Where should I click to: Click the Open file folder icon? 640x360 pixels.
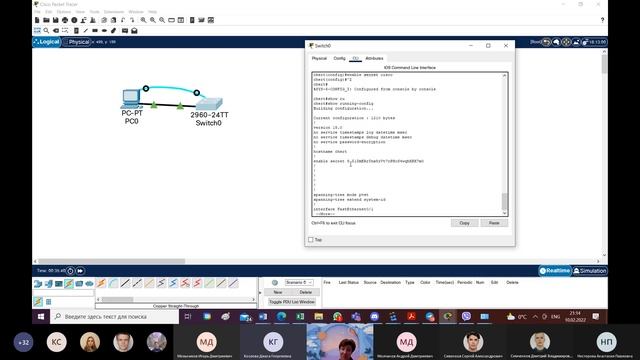(46, 20)
